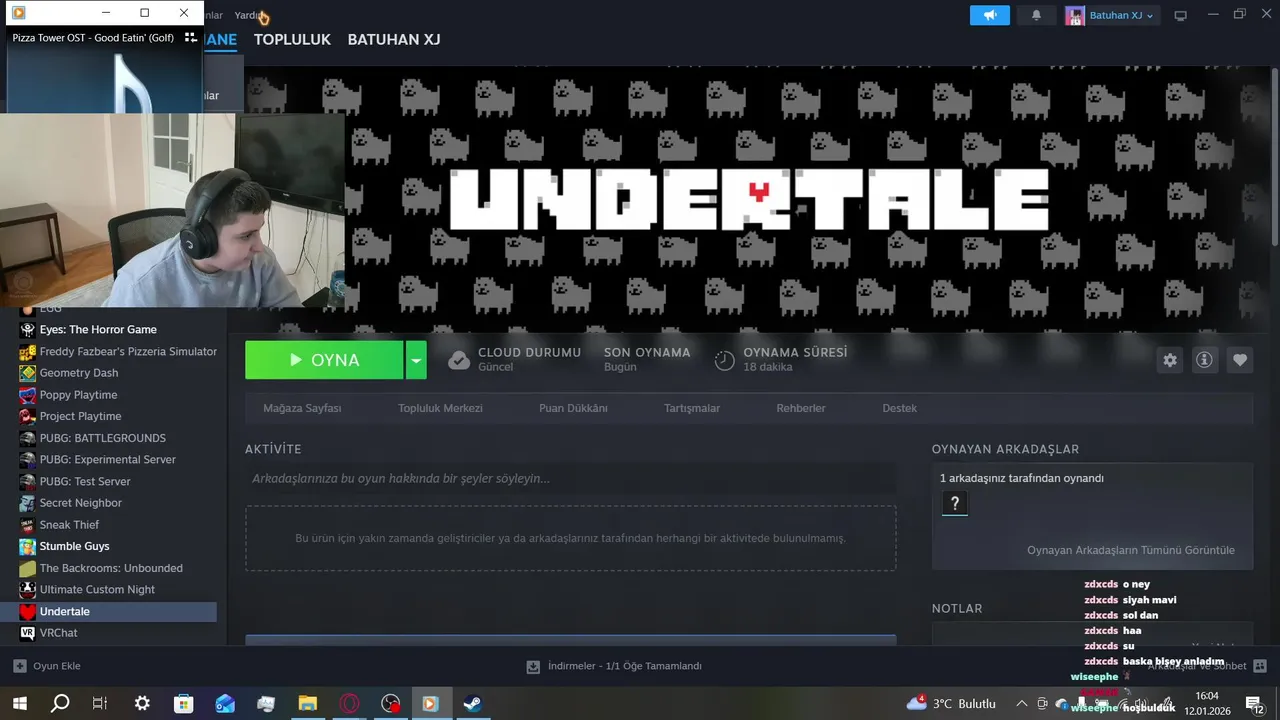This screenshot has width=1280, height=720.
Task: Open OBS Studio from the taskbar
Action: (x=390, y=703)
